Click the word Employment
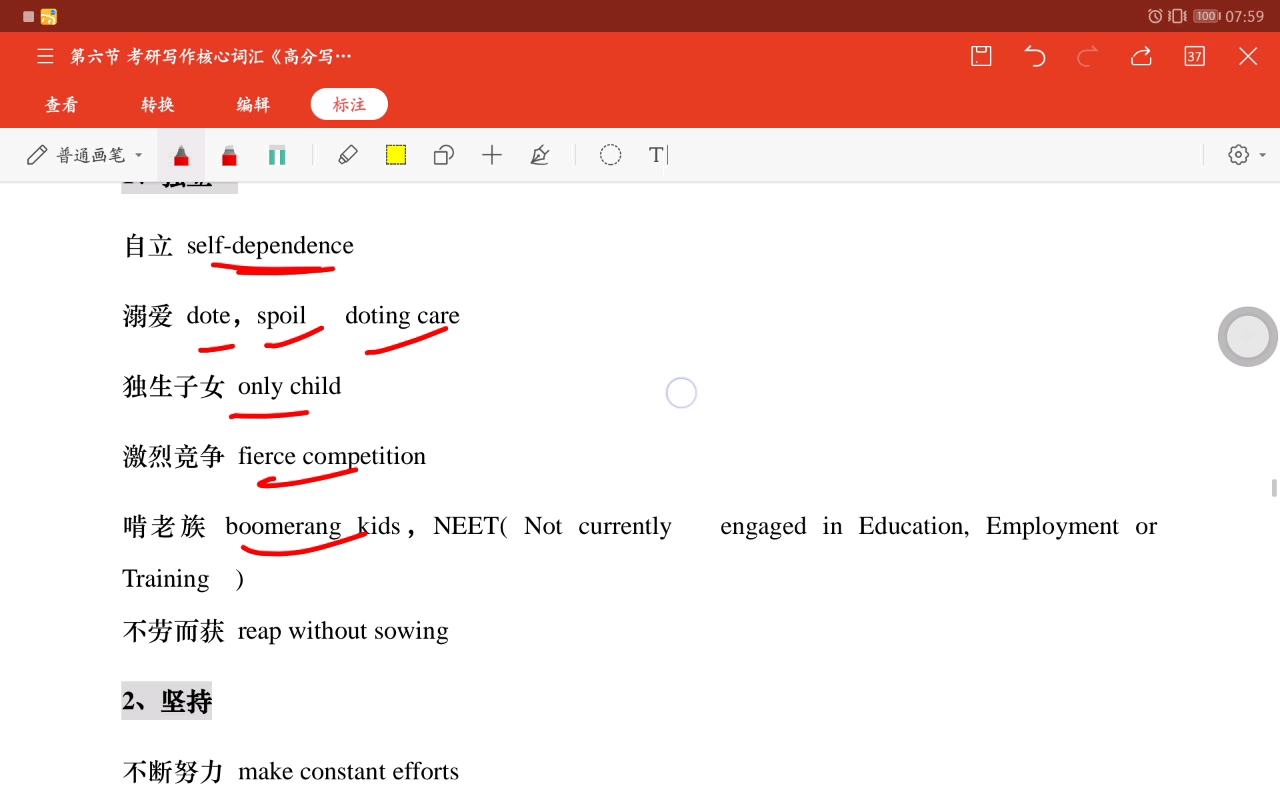Screen dimensions: 1280x800 click(1052, 526)
